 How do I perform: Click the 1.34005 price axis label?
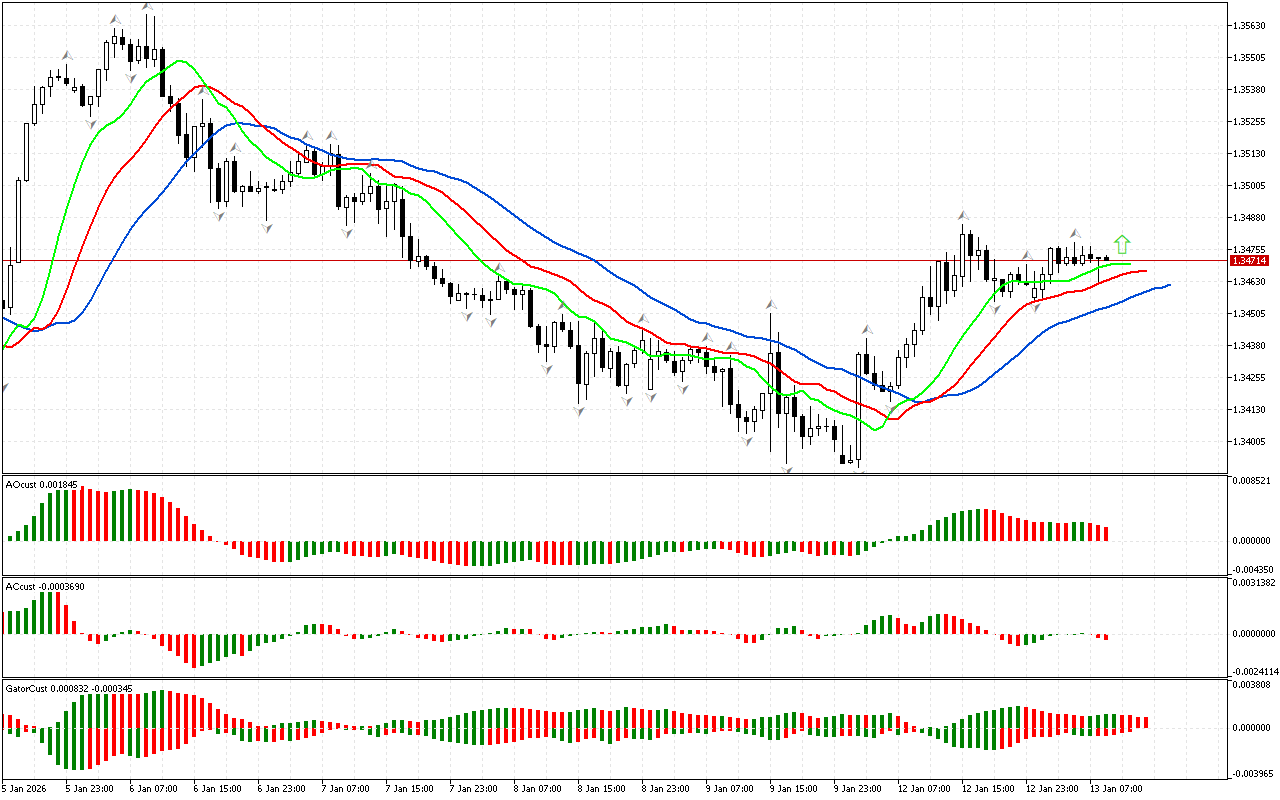tap(1250, 442)
